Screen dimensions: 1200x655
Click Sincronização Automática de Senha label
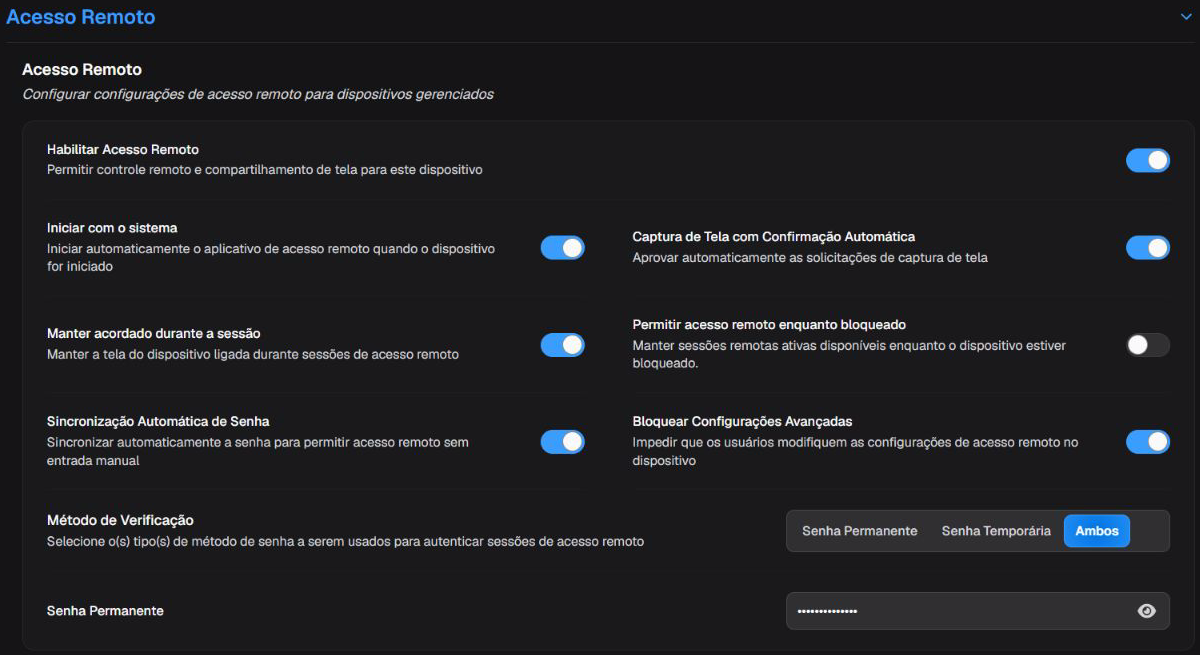tap(158, 421)
